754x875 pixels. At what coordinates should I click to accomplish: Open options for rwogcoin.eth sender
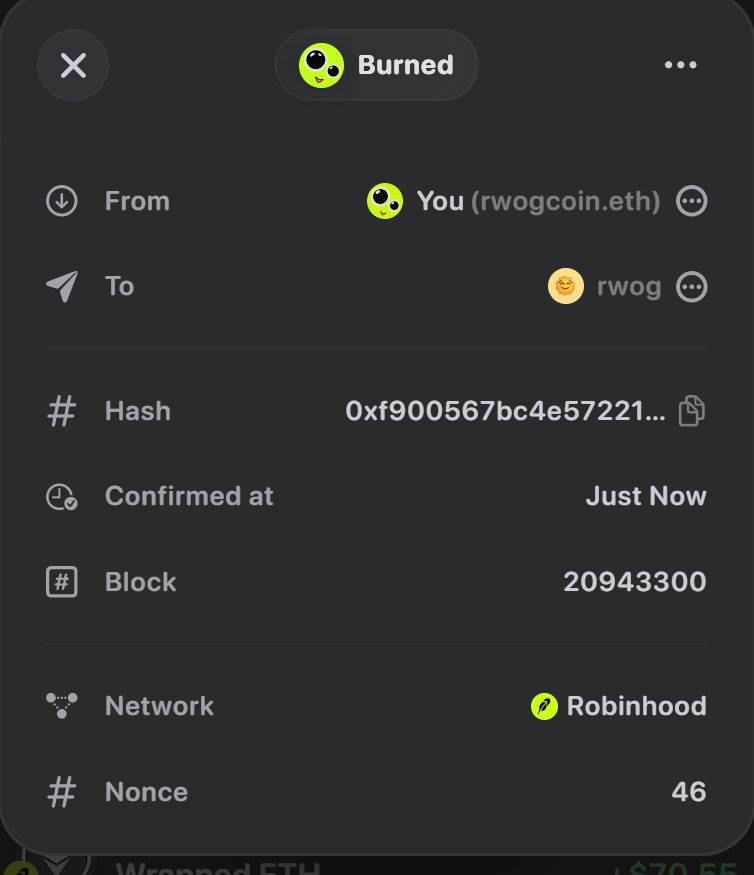tap(691, 201)
